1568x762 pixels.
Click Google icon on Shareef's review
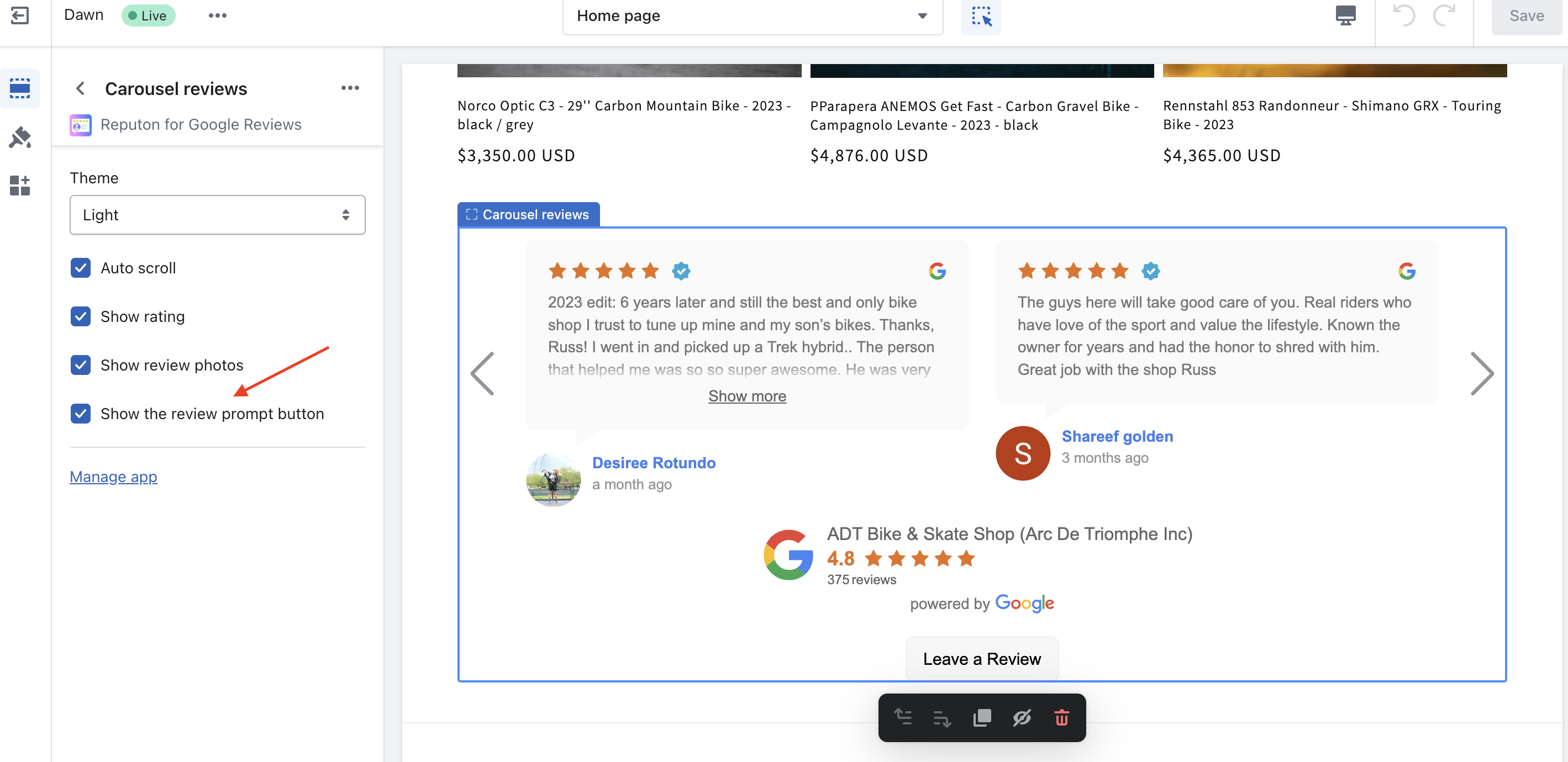(x=1407, y=271)
